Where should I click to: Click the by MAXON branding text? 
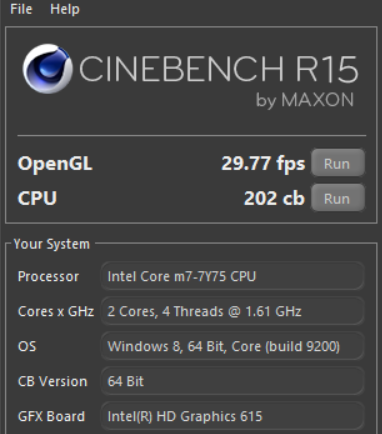pyautogui.click(x=305, y=100)
